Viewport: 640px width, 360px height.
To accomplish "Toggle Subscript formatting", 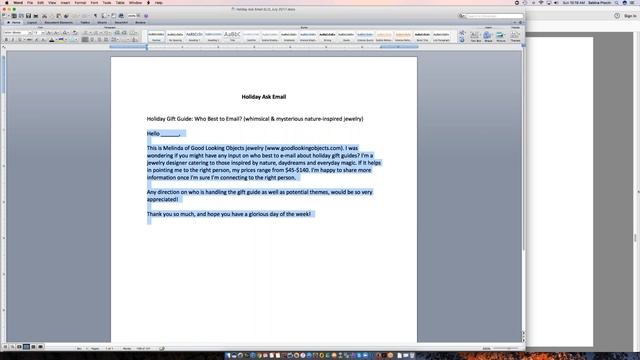I will point(43,40).
